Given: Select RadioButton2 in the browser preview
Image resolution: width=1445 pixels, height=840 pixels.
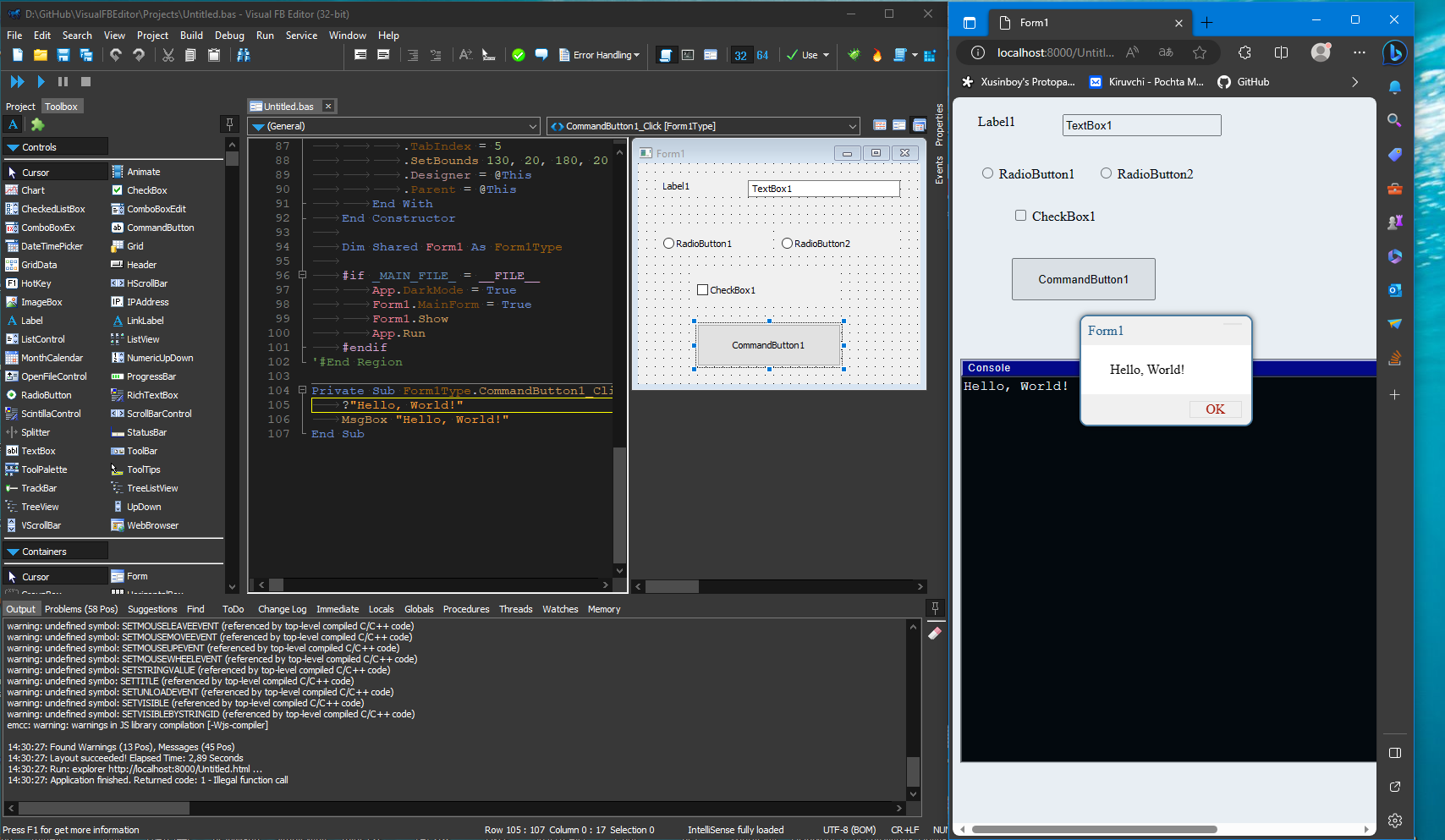Looking at the screenshot, I should pos(1106,173).
